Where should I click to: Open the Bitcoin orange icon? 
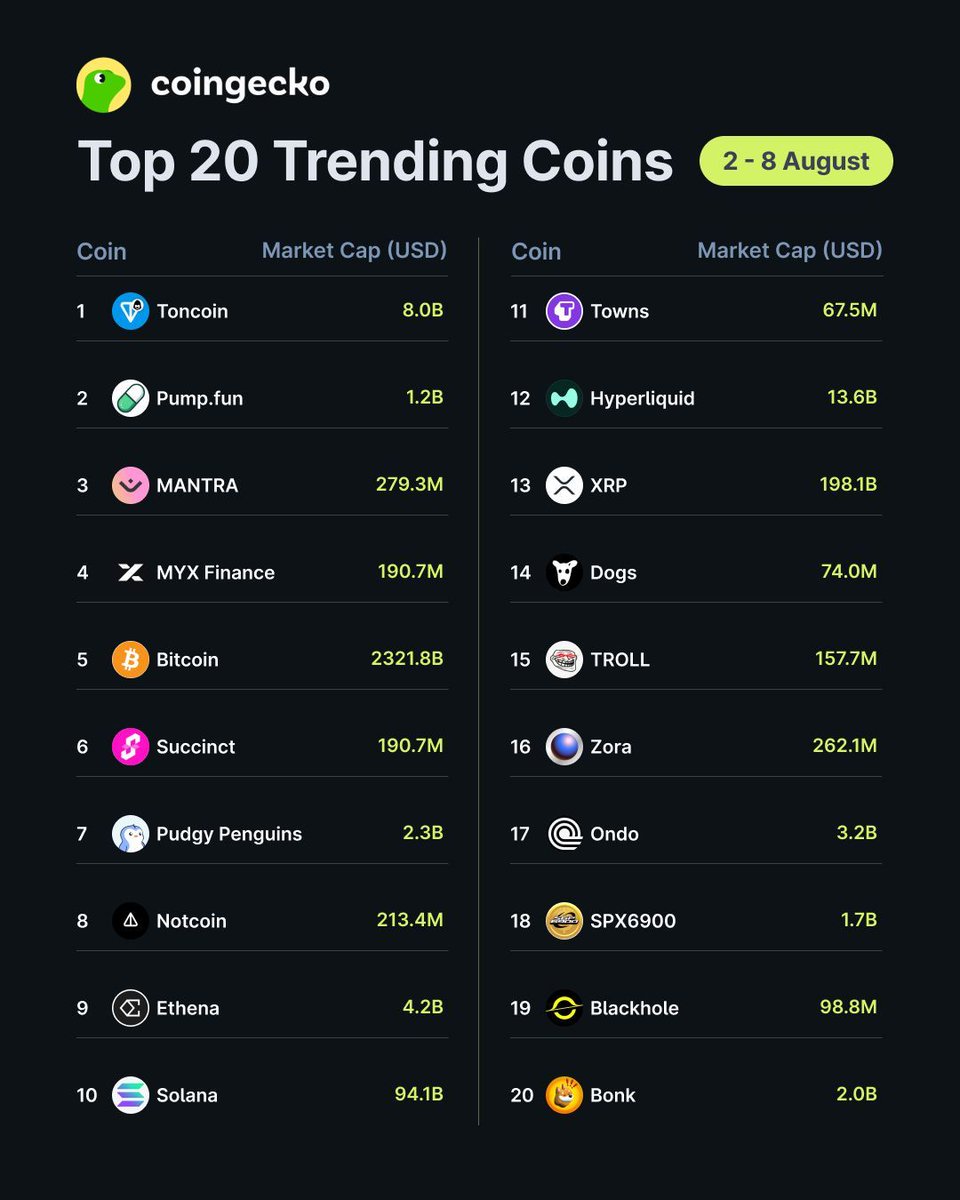[130, 659]
